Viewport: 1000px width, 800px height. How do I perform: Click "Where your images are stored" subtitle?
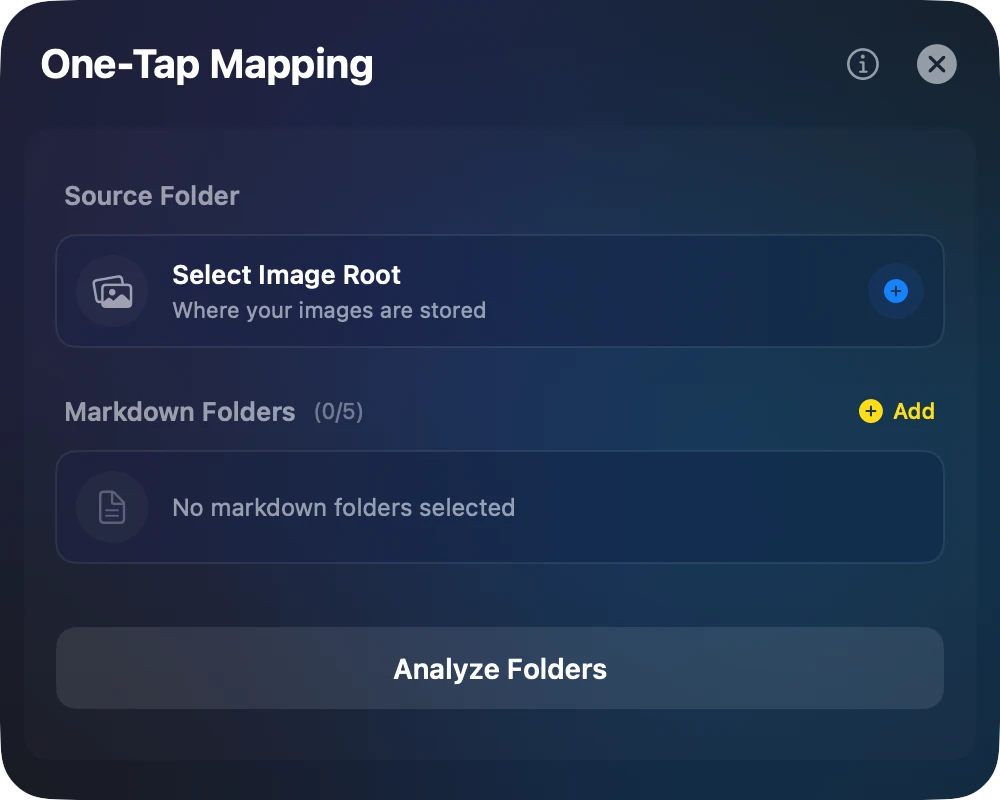point(329,311)
